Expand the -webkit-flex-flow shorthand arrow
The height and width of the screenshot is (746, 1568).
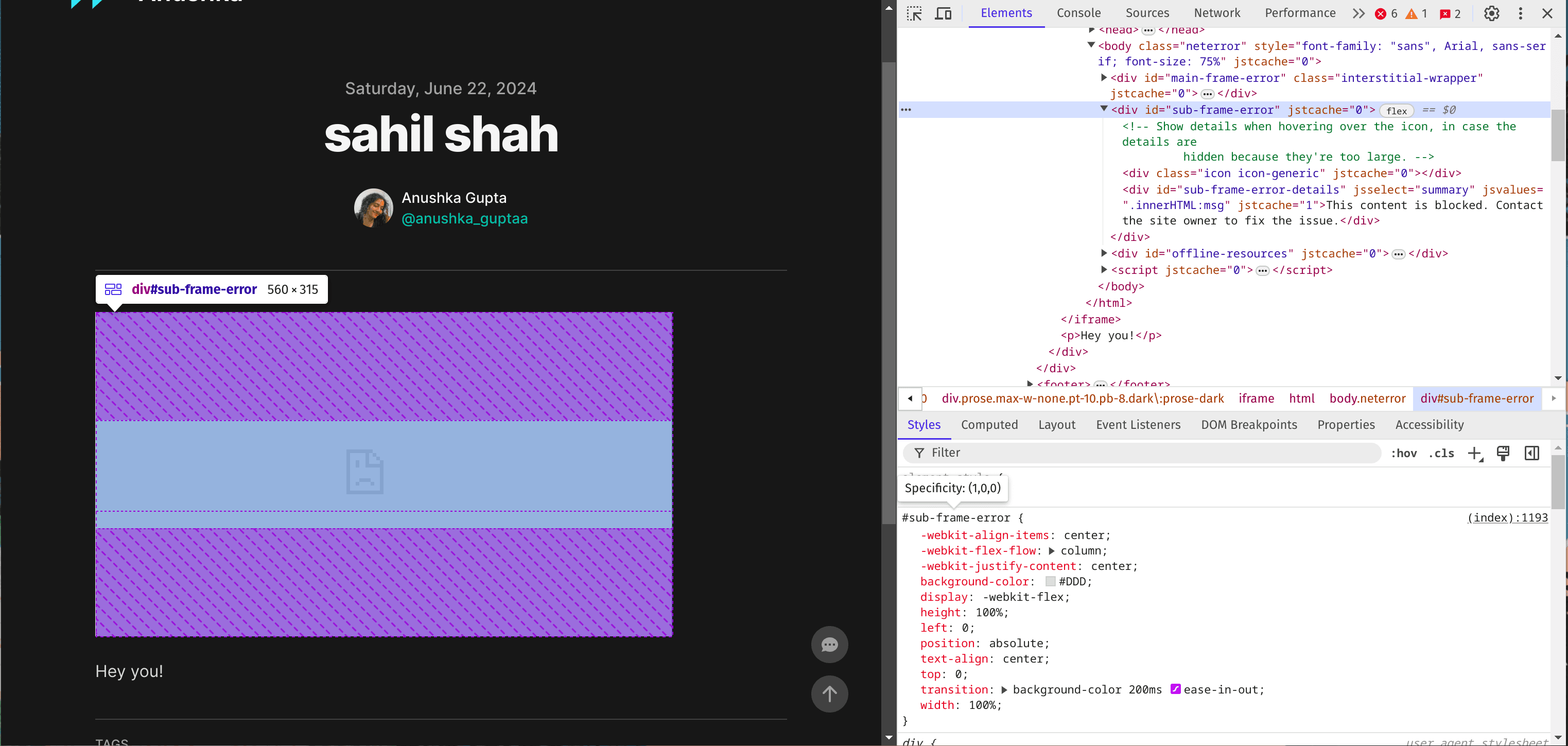pyautogui.click(x=1051, y=550)
